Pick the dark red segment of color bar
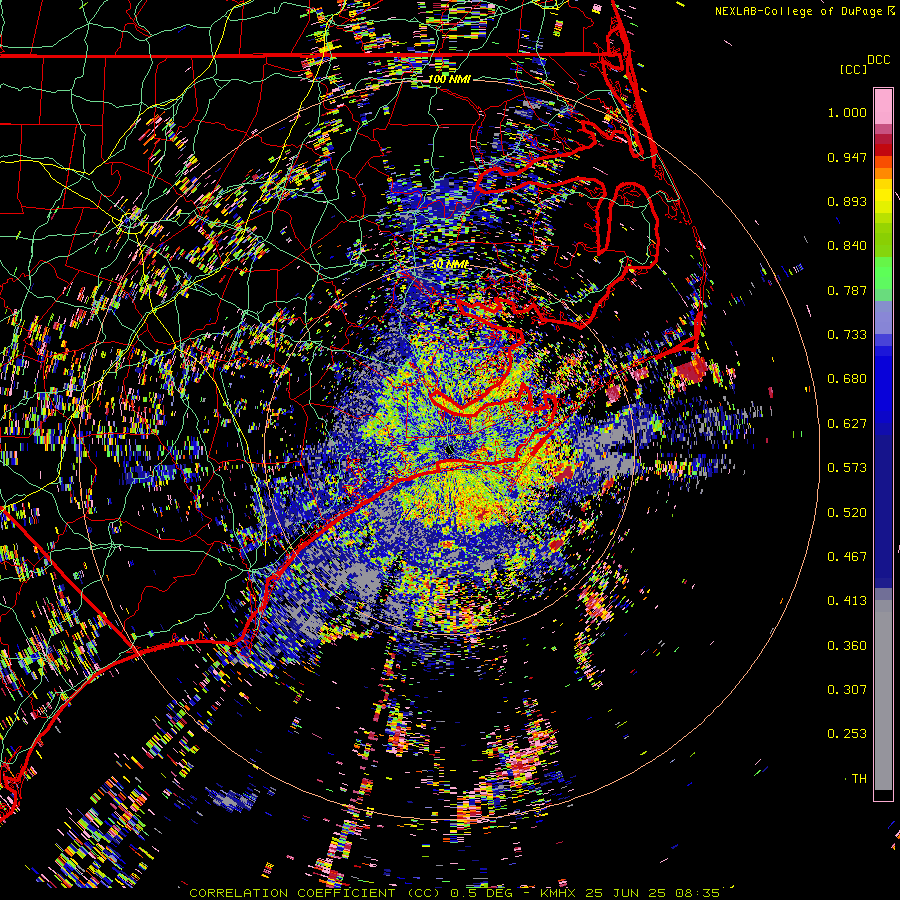This screenshot has width=900, height=900. click(883, 139)
